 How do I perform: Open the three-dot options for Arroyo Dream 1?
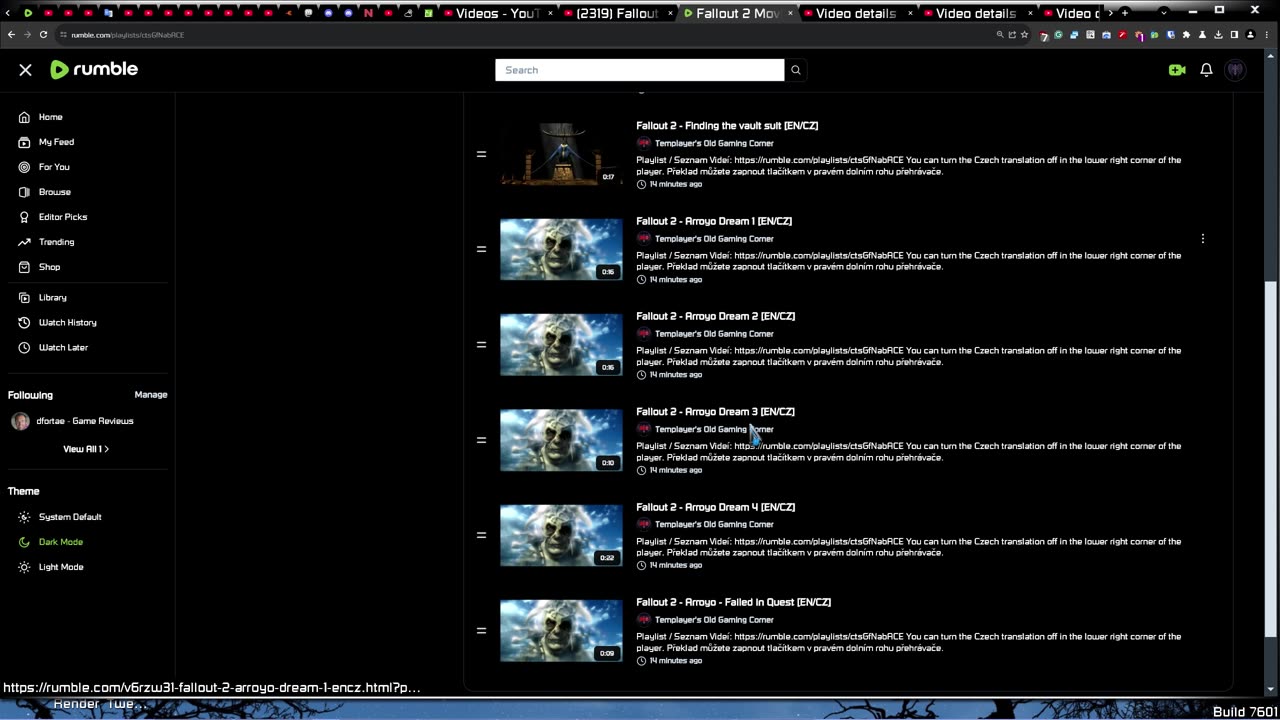(1203, 239)
